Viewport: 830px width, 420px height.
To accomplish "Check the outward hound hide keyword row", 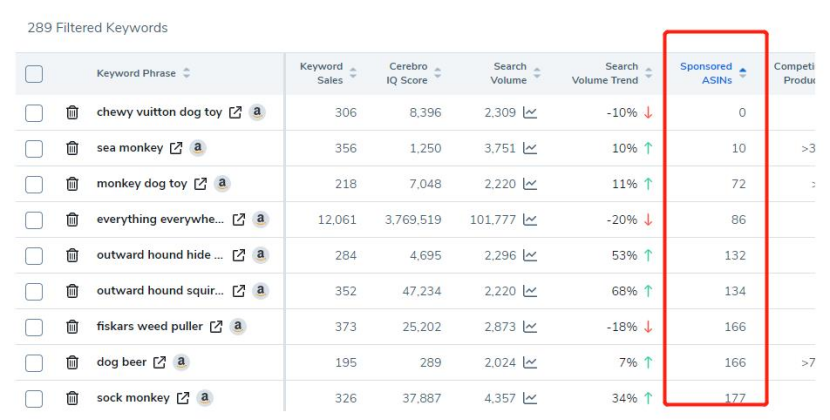I will [34, 255].
